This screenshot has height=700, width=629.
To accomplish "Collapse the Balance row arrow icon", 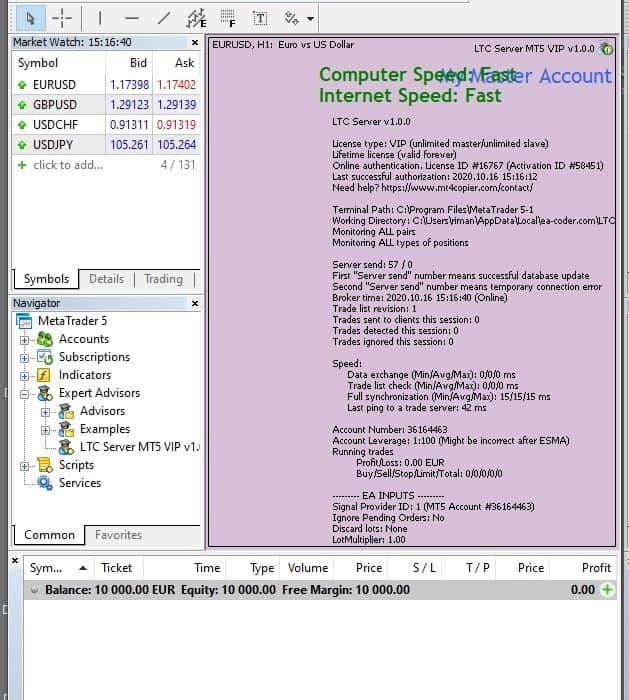I will tap(34, 590).
